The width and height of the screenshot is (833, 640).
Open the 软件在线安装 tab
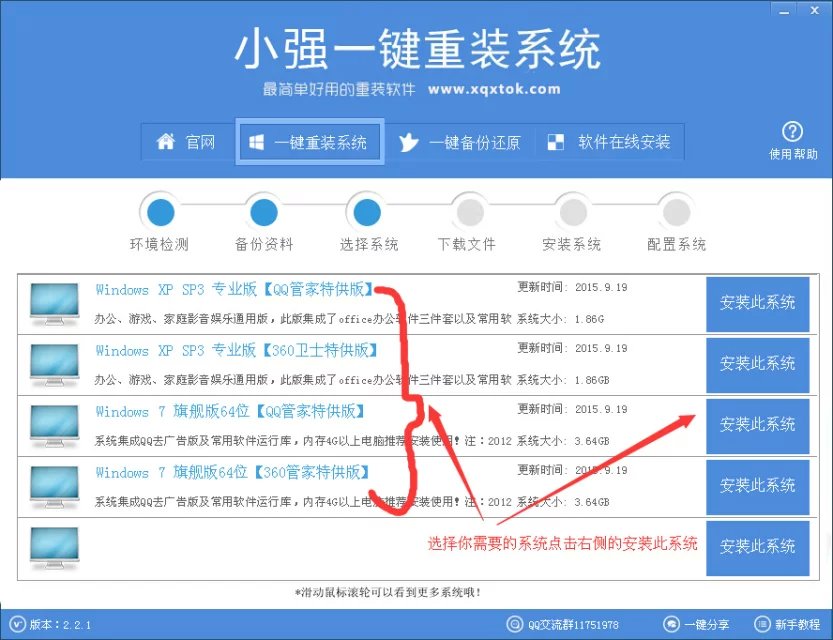click(612, 141)
